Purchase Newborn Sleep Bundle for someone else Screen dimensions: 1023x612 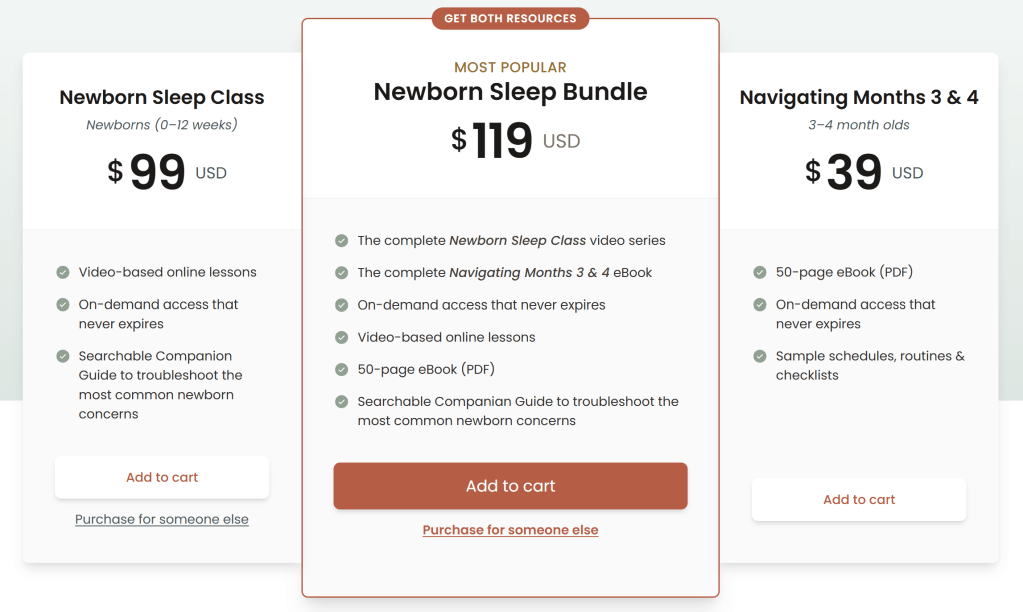pyautogui.click(x=510, y=530)
